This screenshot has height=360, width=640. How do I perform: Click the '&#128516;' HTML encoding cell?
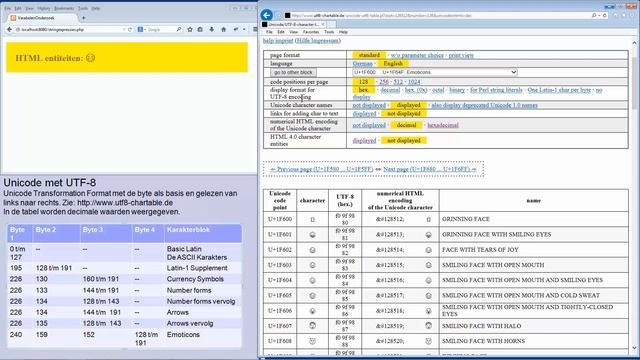tap(400, 280)
